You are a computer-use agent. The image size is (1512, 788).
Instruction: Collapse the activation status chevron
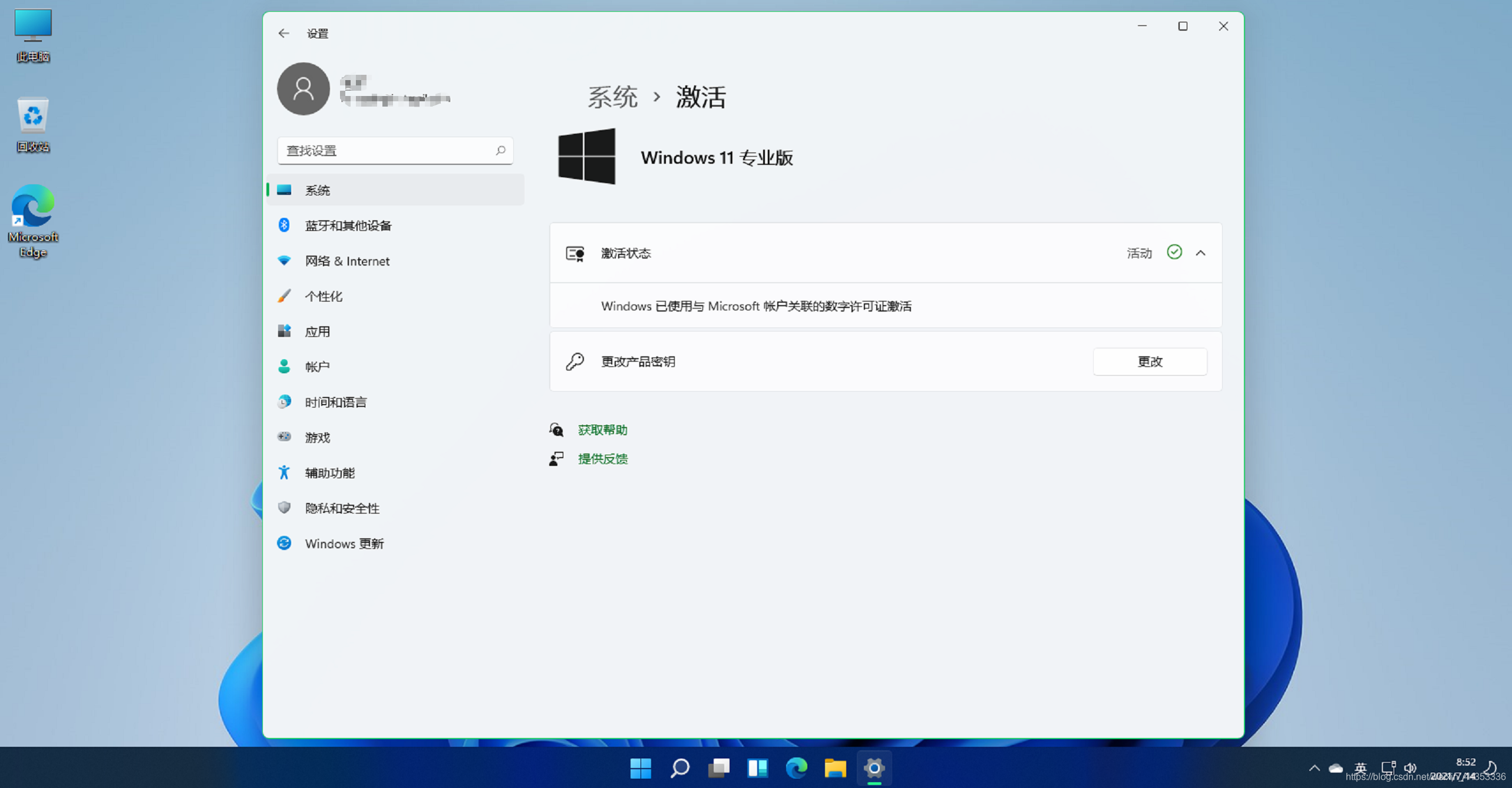1200,253
